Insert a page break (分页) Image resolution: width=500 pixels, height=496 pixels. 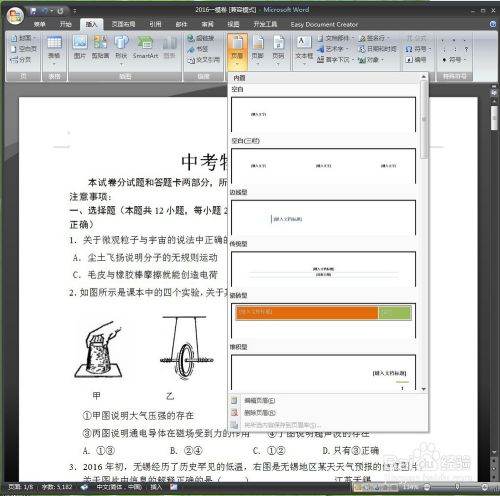click(21, 60)
